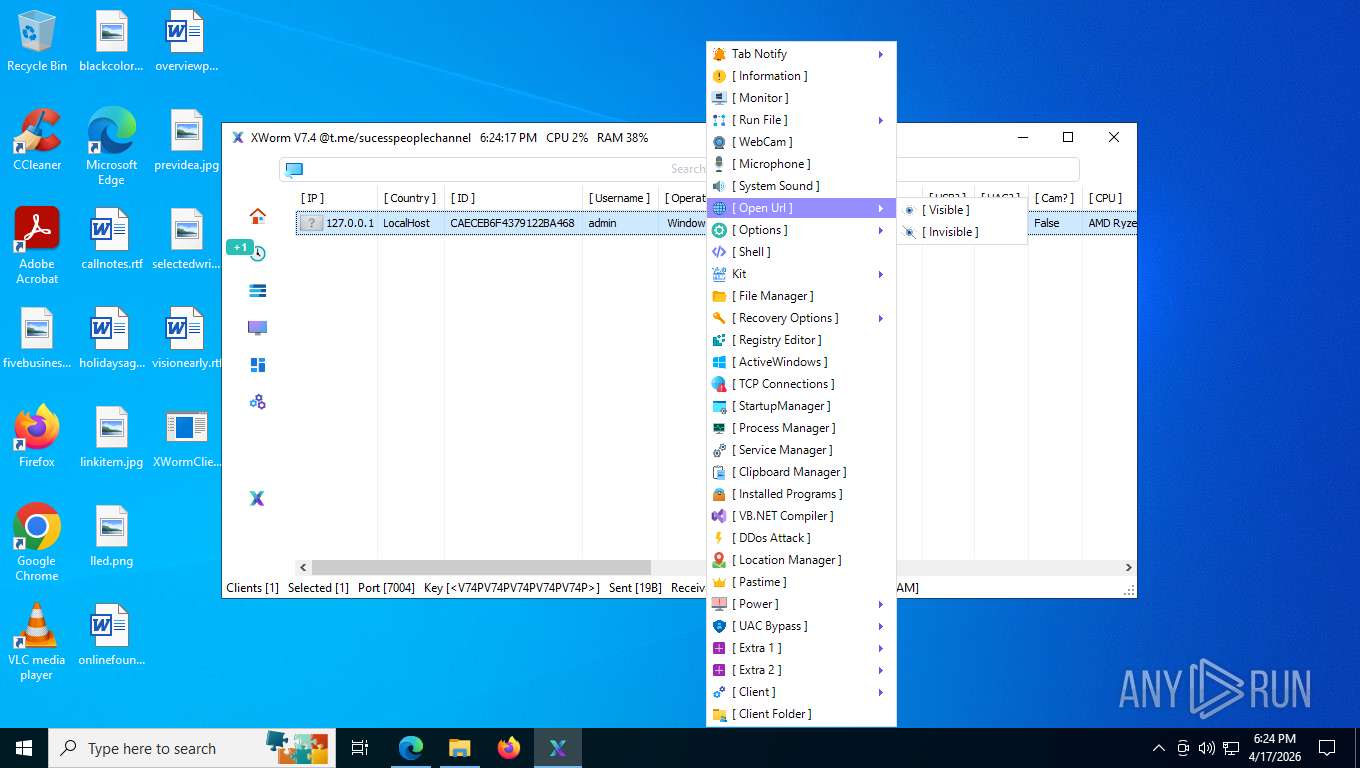The height and width of the screenshot is (768, 1360).
Task: Click the Port [7004] status bar entry
Action: pos(386,588)
